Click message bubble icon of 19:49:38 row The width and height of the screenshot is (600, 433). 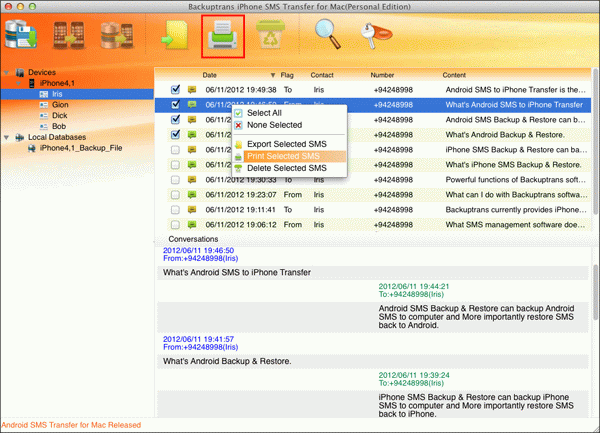click(x=192, y=90)
